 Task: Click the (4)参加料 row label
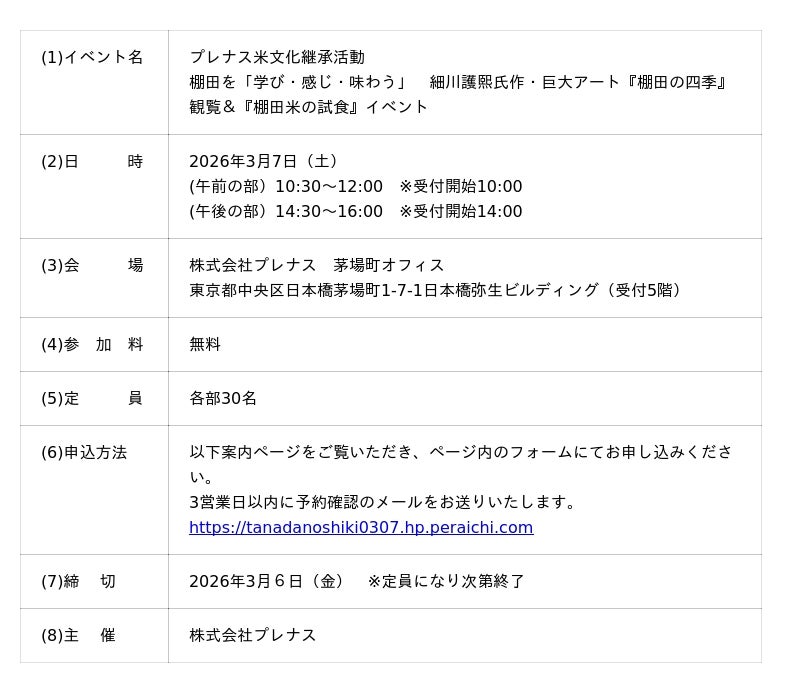point(92,345)
